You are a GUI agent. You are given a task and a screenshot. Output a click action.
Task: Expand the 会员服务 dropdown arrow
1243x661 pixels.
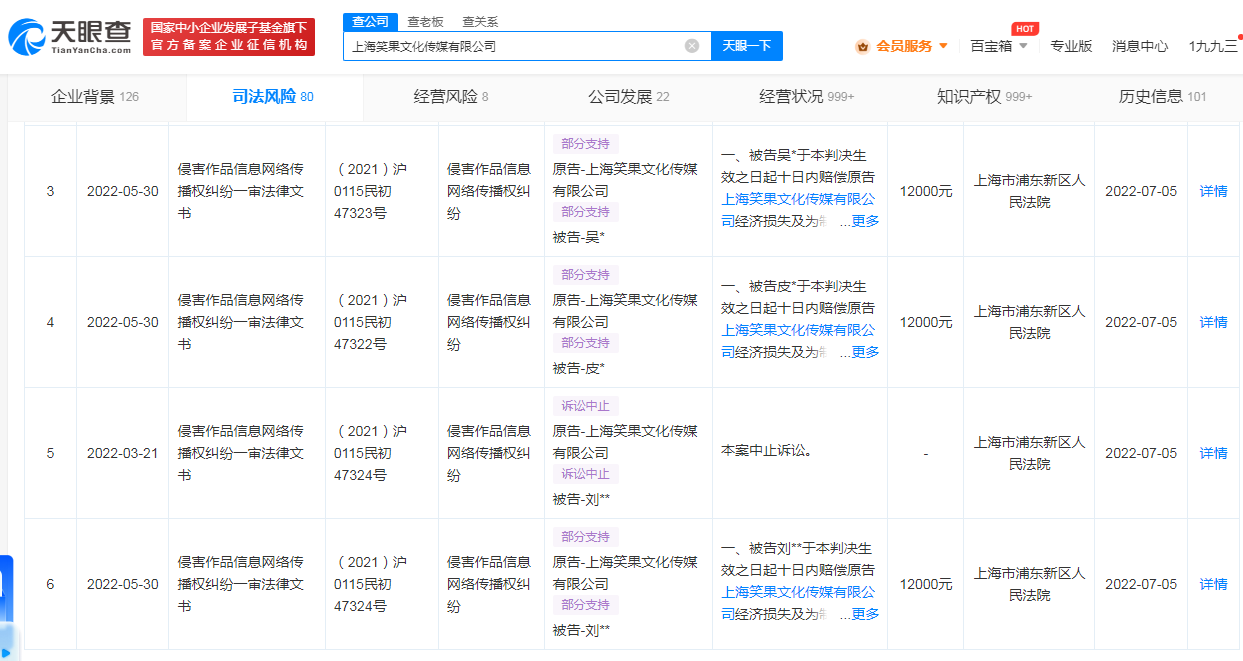[x=943, y=46]
